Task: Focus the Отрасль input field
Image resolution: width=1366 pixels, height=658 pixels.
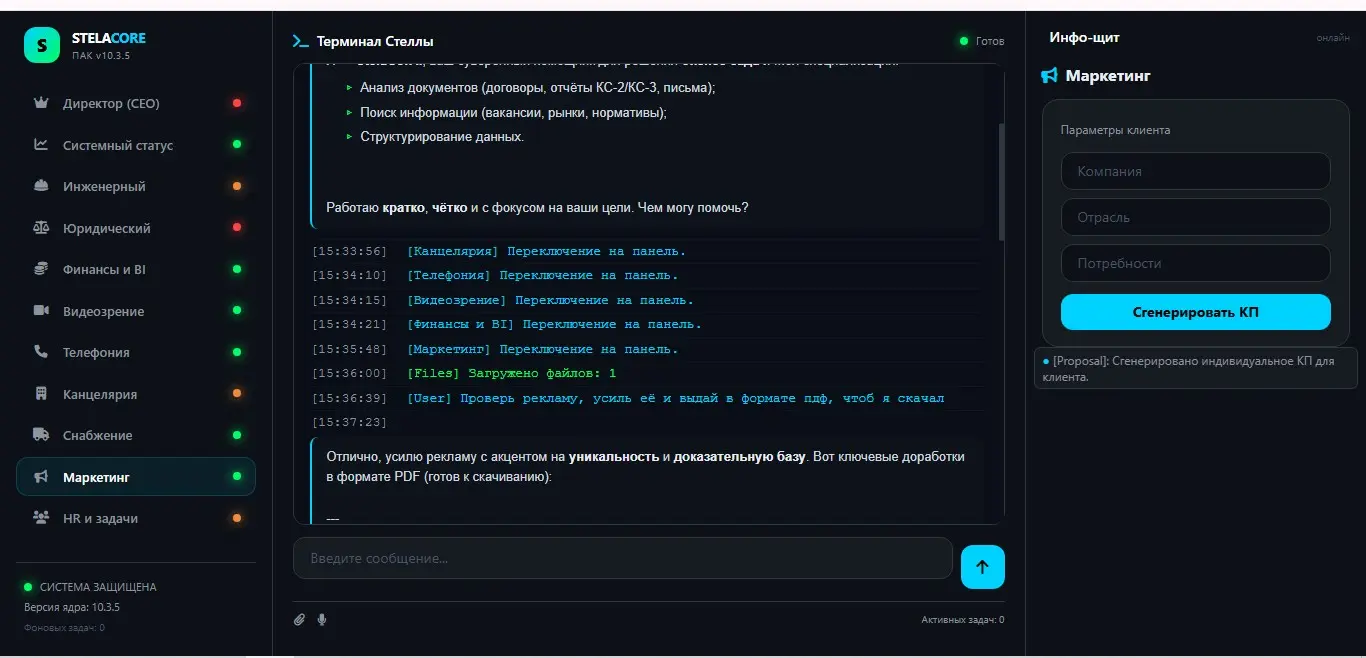Action: (x=1196, y=217)
